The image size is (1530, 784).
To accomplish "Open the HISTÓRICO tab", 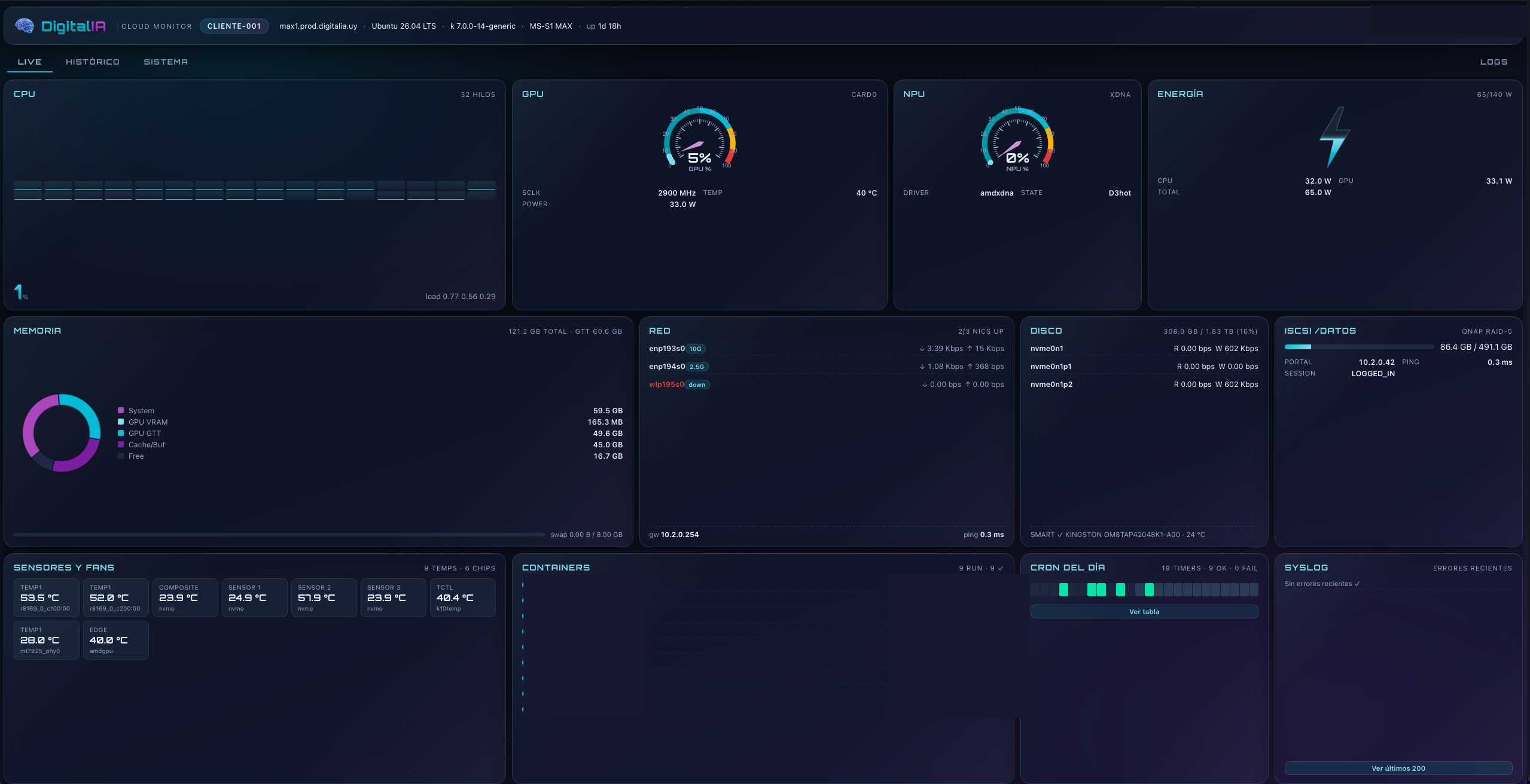I will tap(93, 62).
